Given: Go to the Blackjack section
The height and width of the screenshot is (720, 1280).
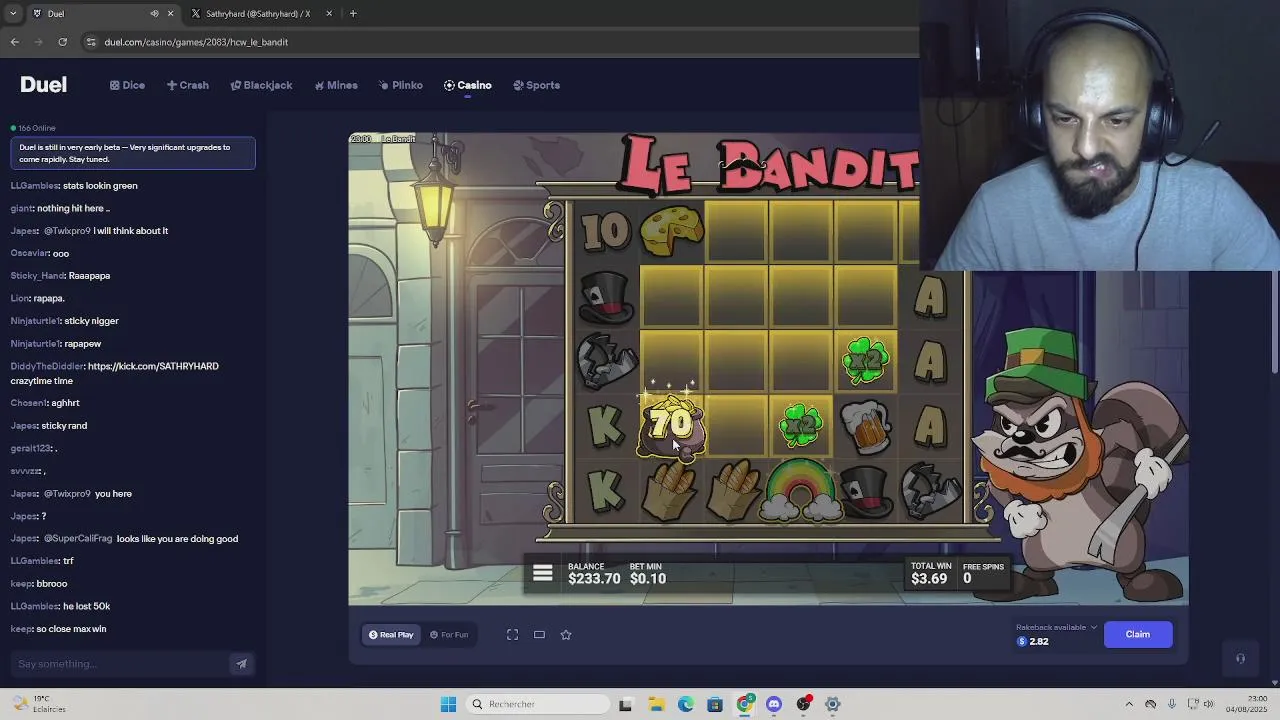Looking at the screenshot, I should pyautogui.click(x=261, y=85).
